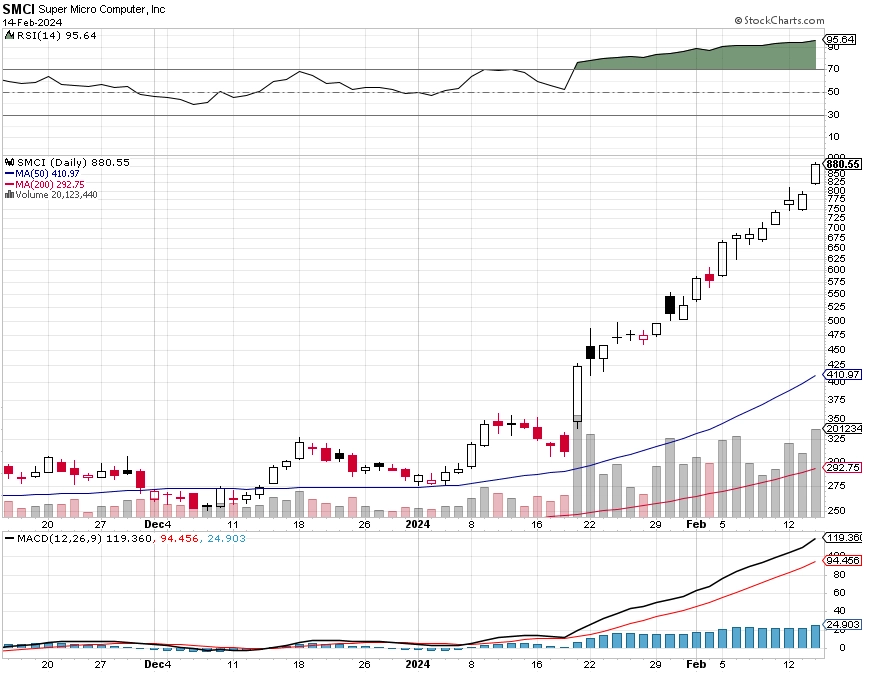This screenshot has height=673, width=869.
Task: Click the 24.903 histogram tag on right axis
Action: (x=843, y=625)
